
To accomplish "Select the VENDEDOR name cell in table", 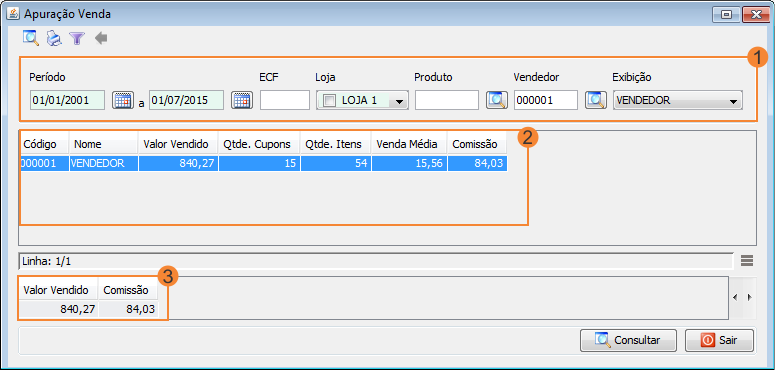I will [x=103, y=164].
